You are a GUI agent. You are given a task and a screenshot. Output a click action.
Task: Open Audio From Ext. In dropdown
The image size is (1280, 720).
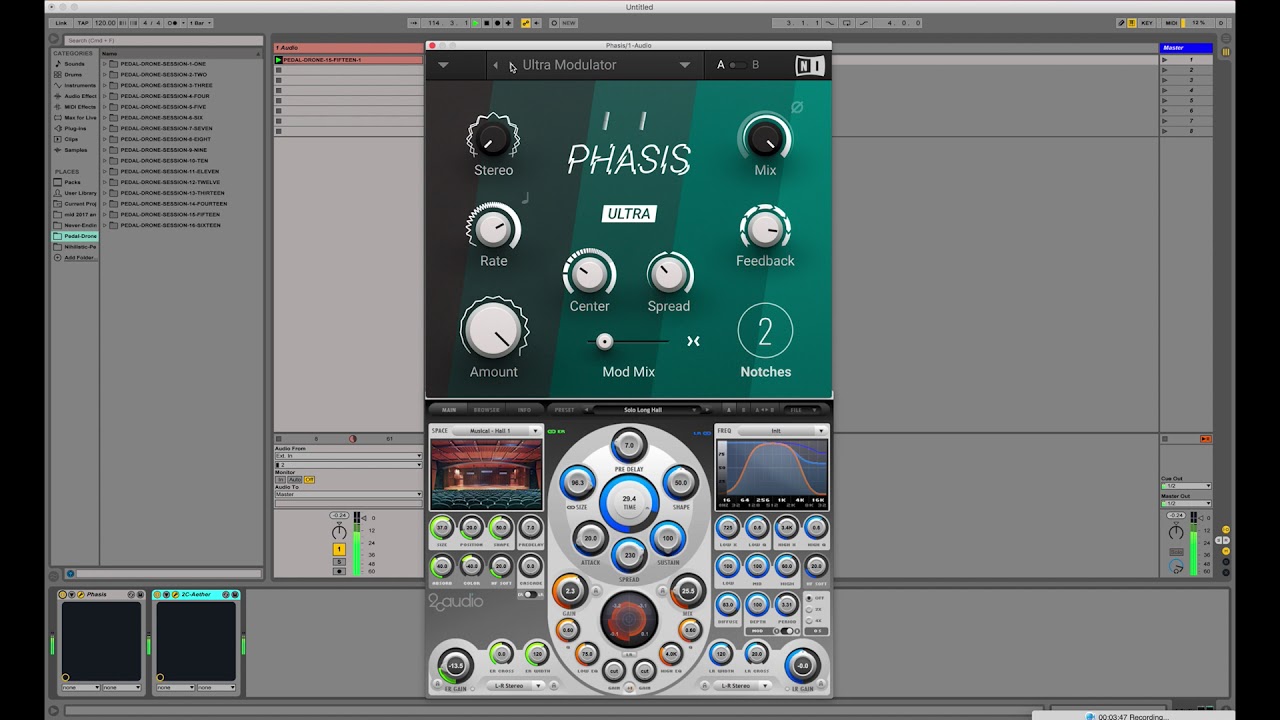(x=348, y=456)
